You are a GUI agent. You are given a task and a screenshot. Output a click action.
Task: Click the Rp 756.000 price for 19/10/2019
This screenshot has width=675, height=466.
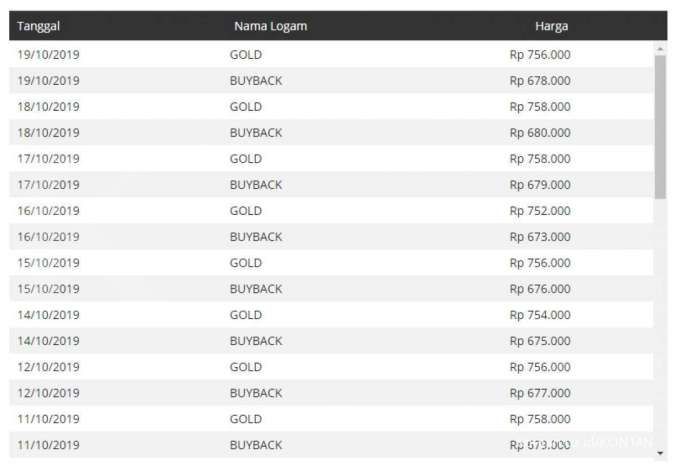[540, 55]
